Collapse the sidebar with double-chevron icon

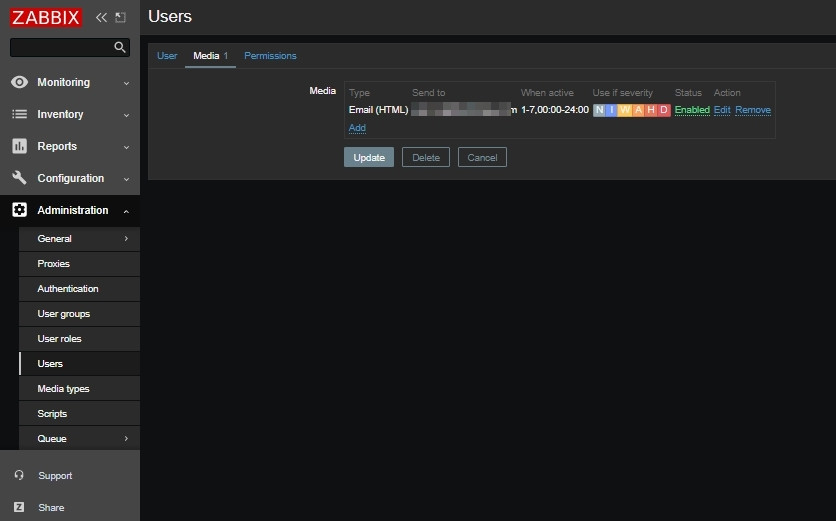click(101, 18)
